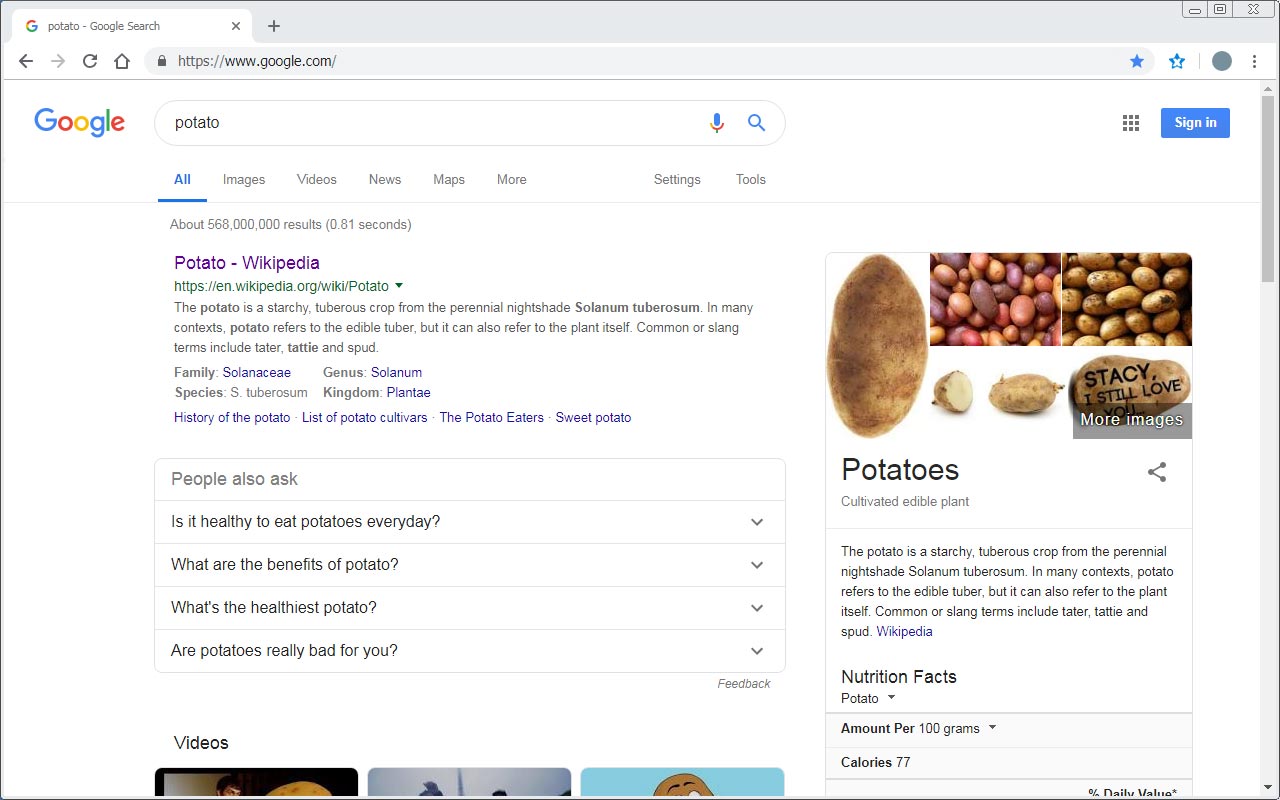Click the browser forward arrow
This screenshot has height=800, width=1280.
point(58,61)
